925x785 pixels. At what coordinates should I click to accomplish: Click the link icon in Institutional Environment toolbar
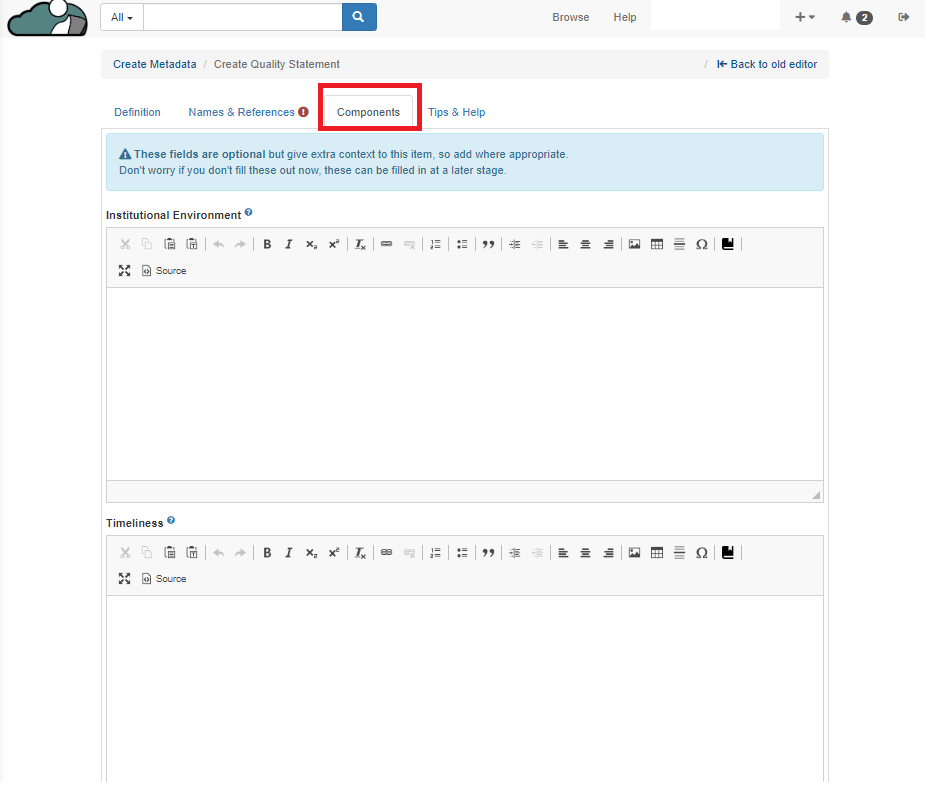(x=386, y=244)
